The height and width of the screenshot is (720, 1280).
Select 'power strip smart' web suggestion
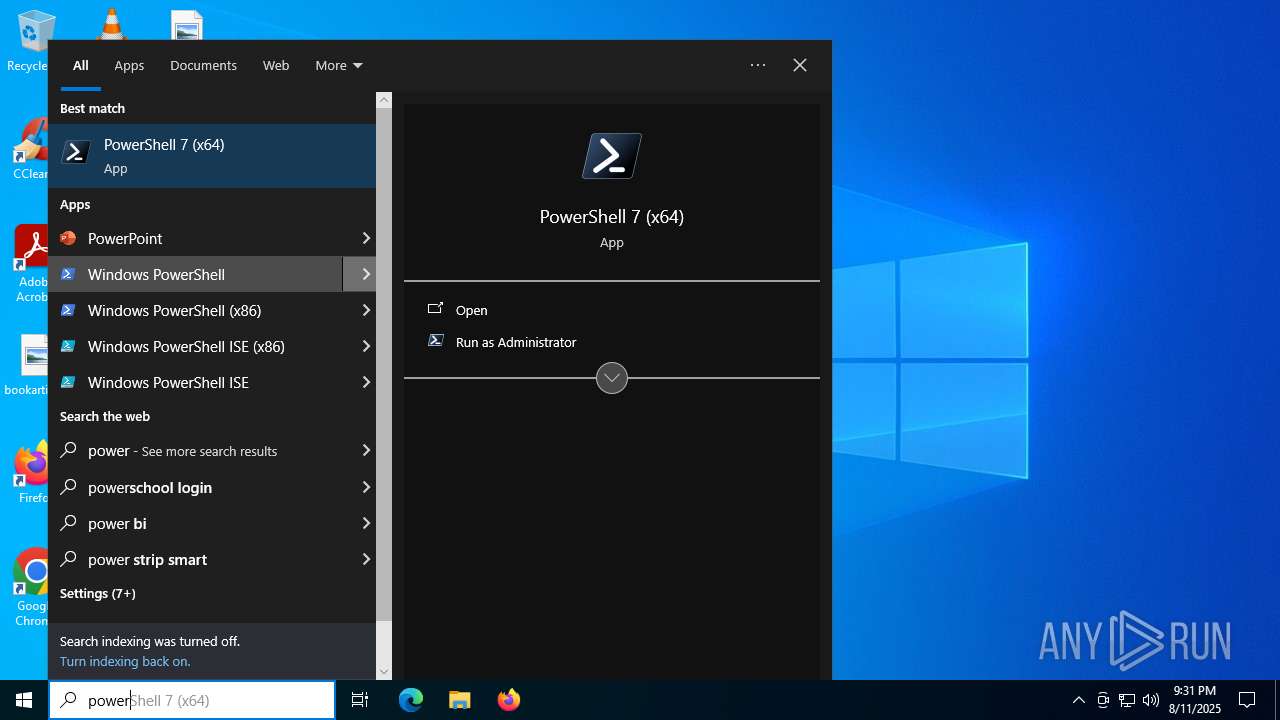[212, 559]
